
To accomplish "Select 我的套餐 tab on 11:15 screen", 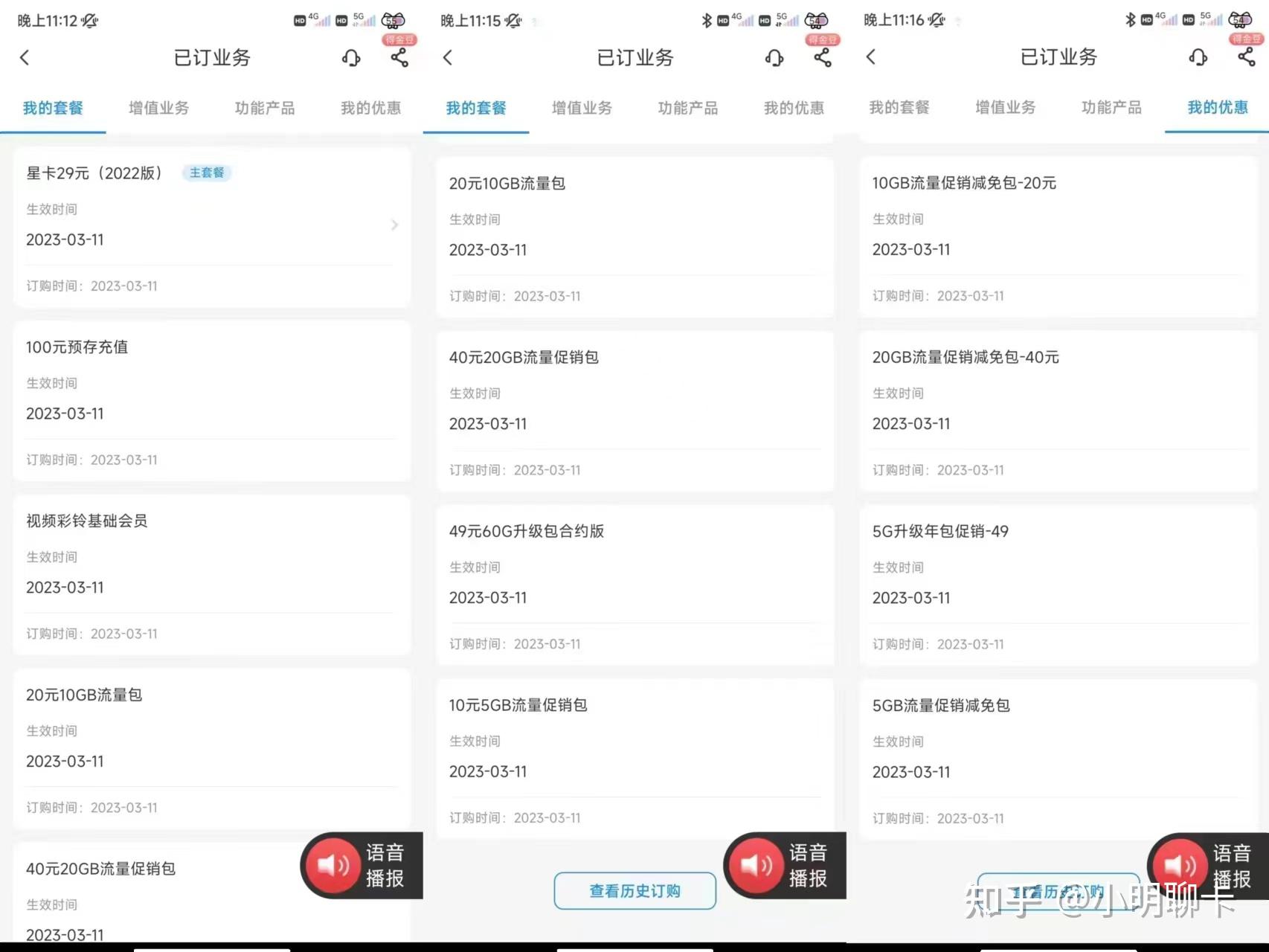I will 476,108.
